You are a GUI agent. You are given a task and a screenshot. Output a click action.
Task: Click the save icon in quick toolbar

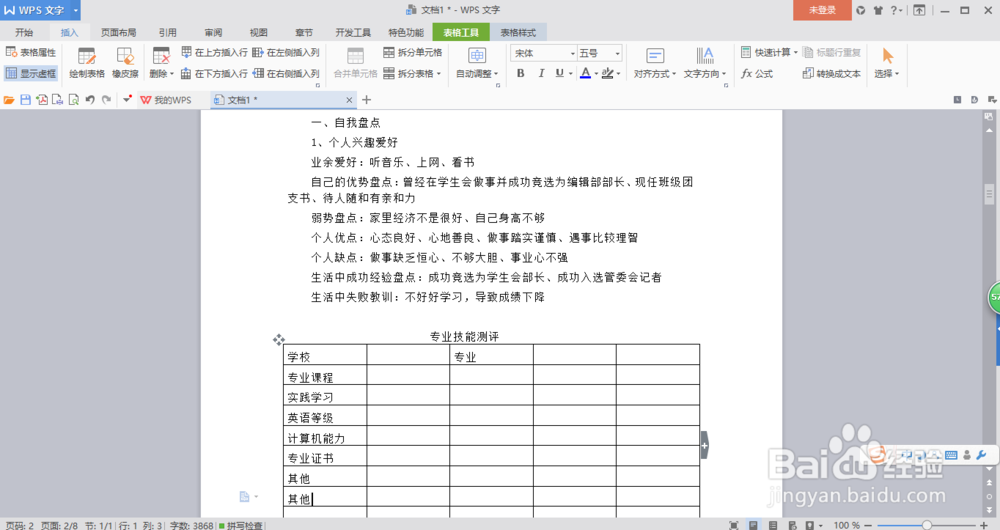pyautogui.click(x=26, y=99)
